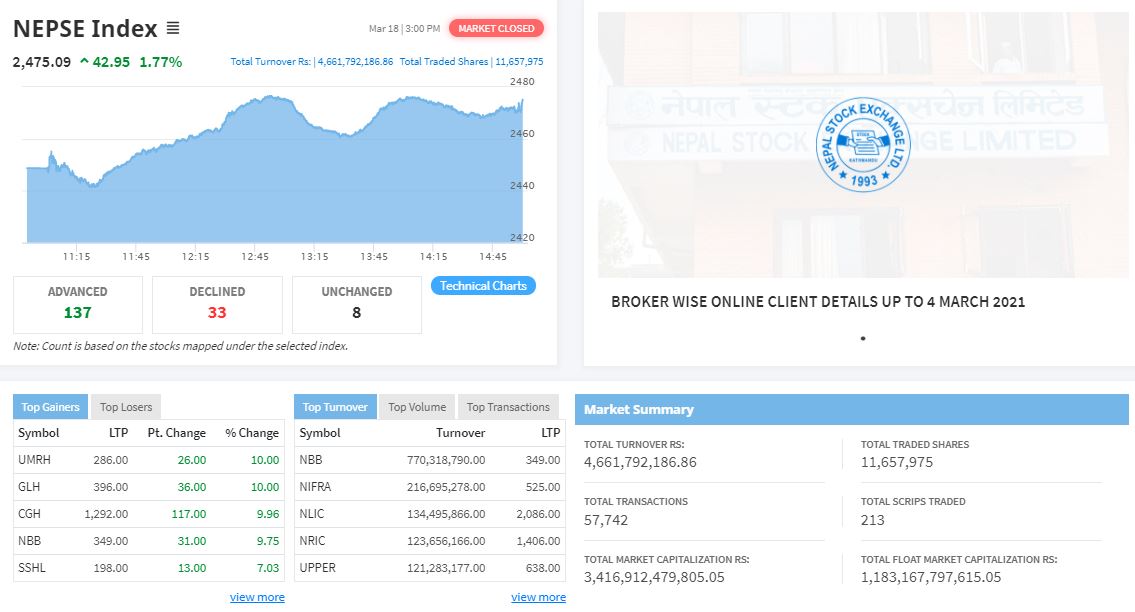Click UMRH symbol in Top Gainers

click(34, 460)
